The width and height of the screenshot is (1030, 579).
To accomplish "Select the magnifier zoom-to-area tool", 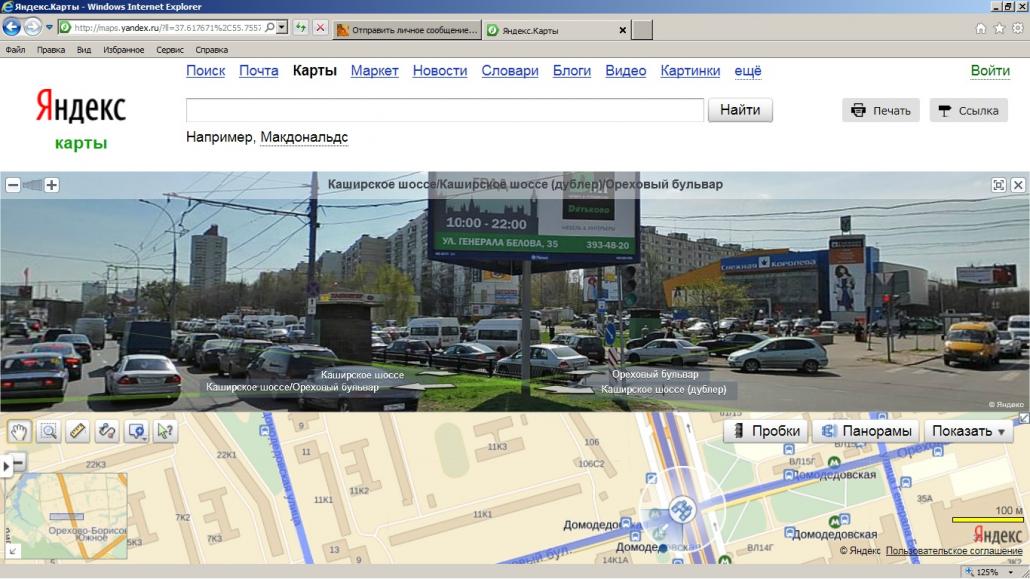I will [x=48, y=431].
